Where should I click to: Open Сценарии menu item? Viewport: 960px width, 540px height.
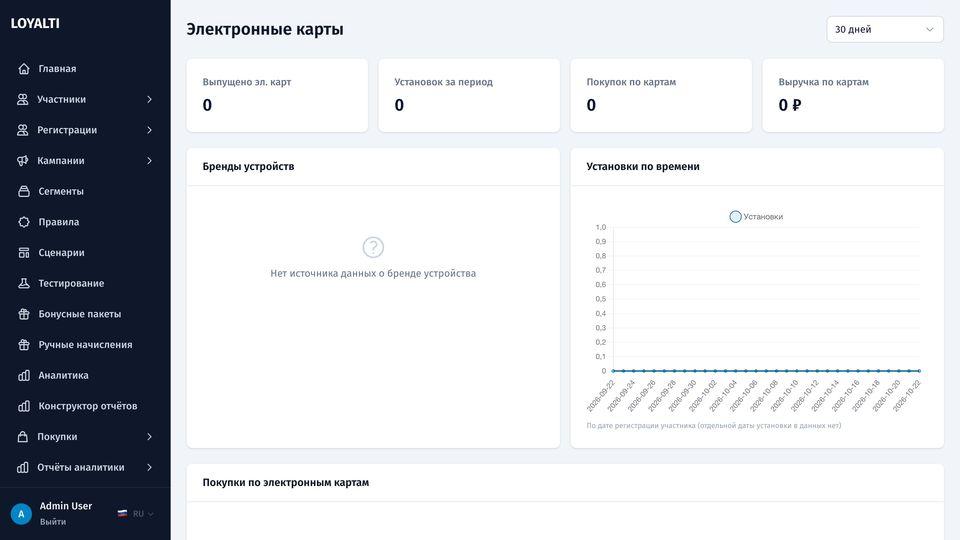pyautogui.click(x=85, y=252)
